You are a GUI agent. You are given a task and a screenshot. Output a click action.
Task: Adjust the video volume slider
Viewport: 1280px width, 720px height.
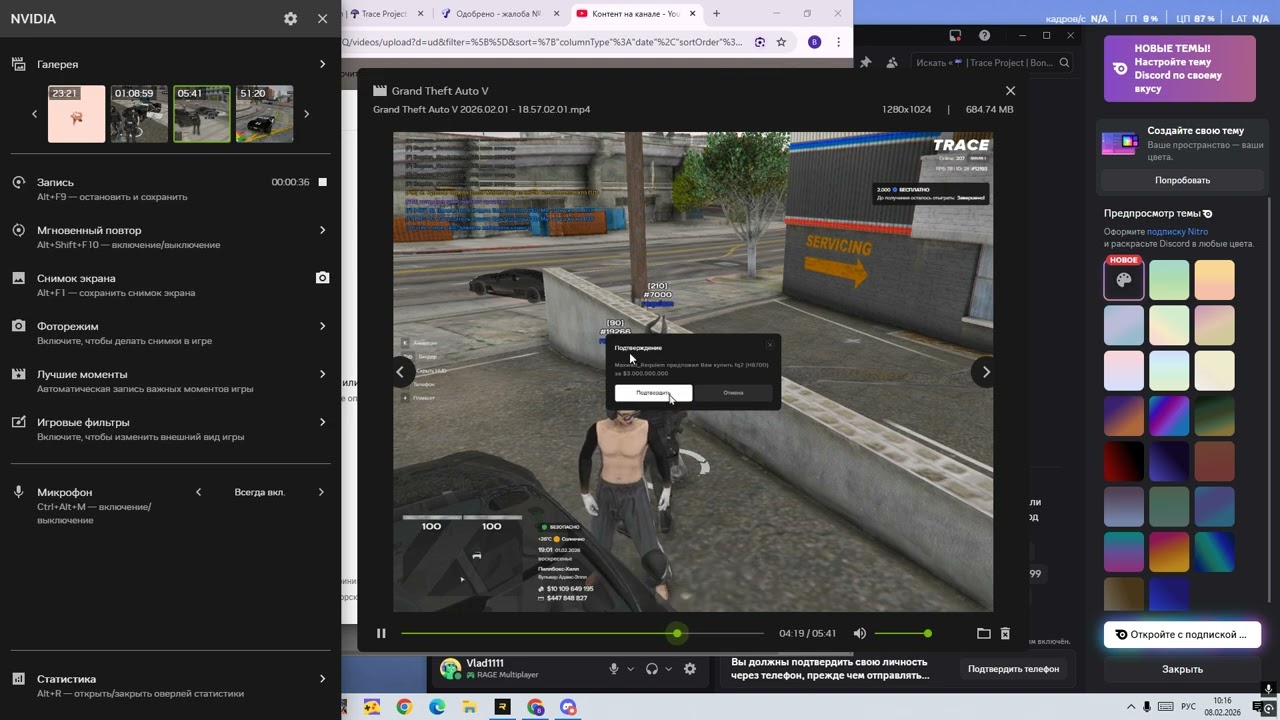point(902,633)
